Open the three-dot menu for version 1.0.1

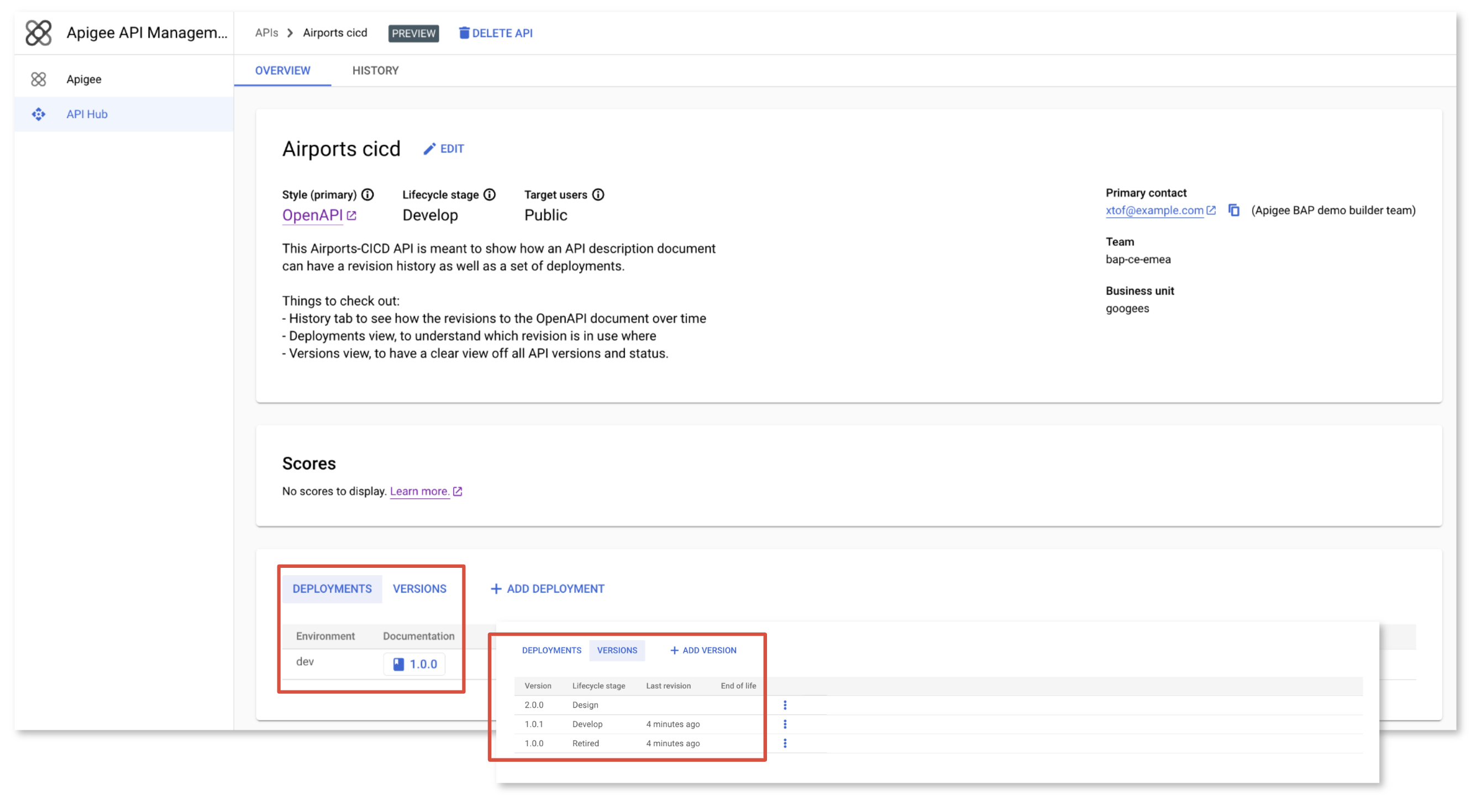pyautogui.click(x=785, y=724)
